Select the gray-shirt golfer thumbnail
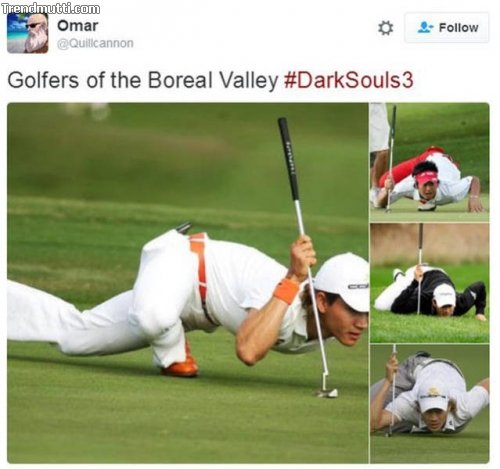The image size is (500, 469). pos(430,404)
